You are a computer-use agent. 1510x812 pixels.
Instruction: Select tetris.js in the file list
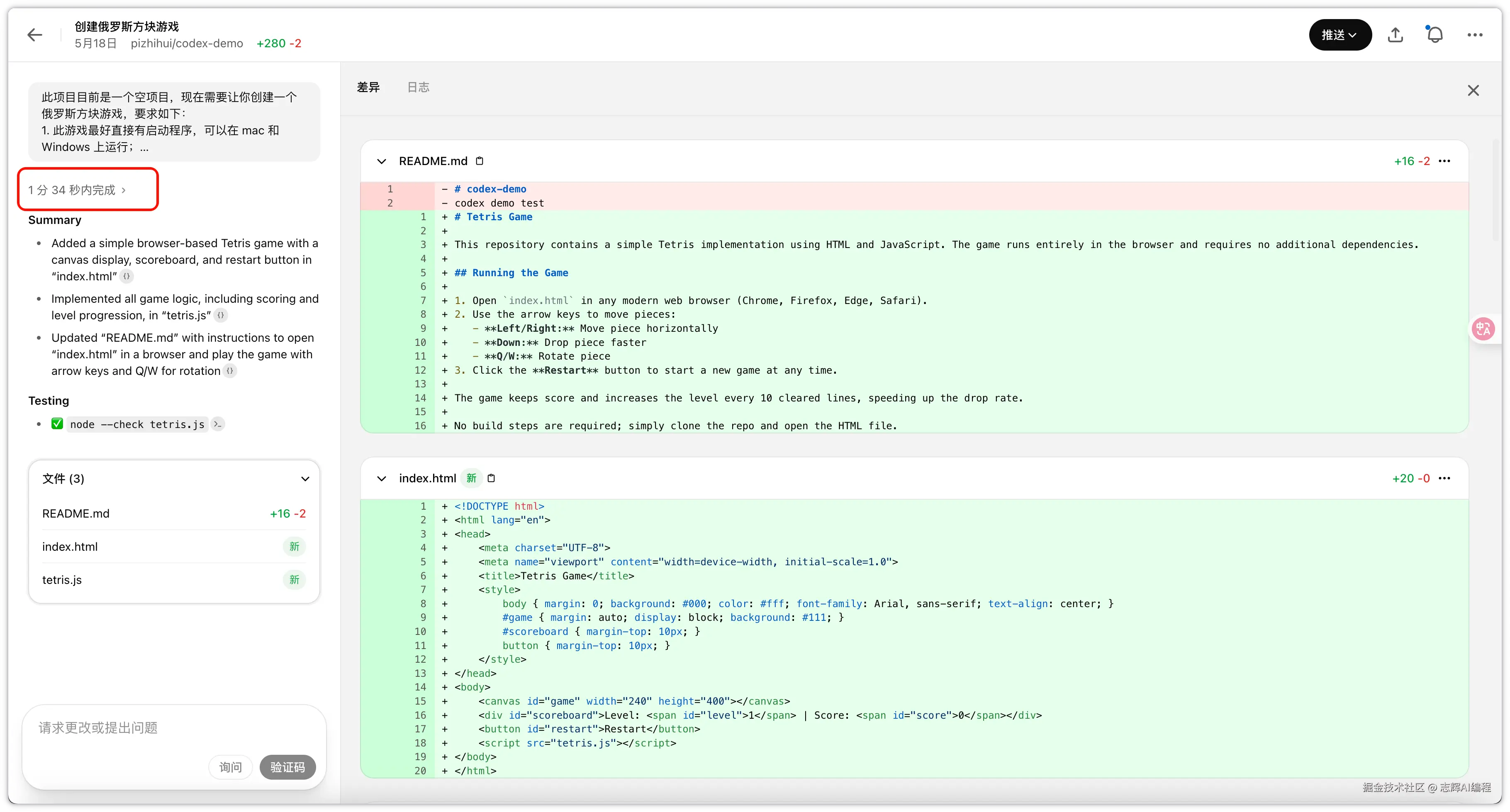62,580
